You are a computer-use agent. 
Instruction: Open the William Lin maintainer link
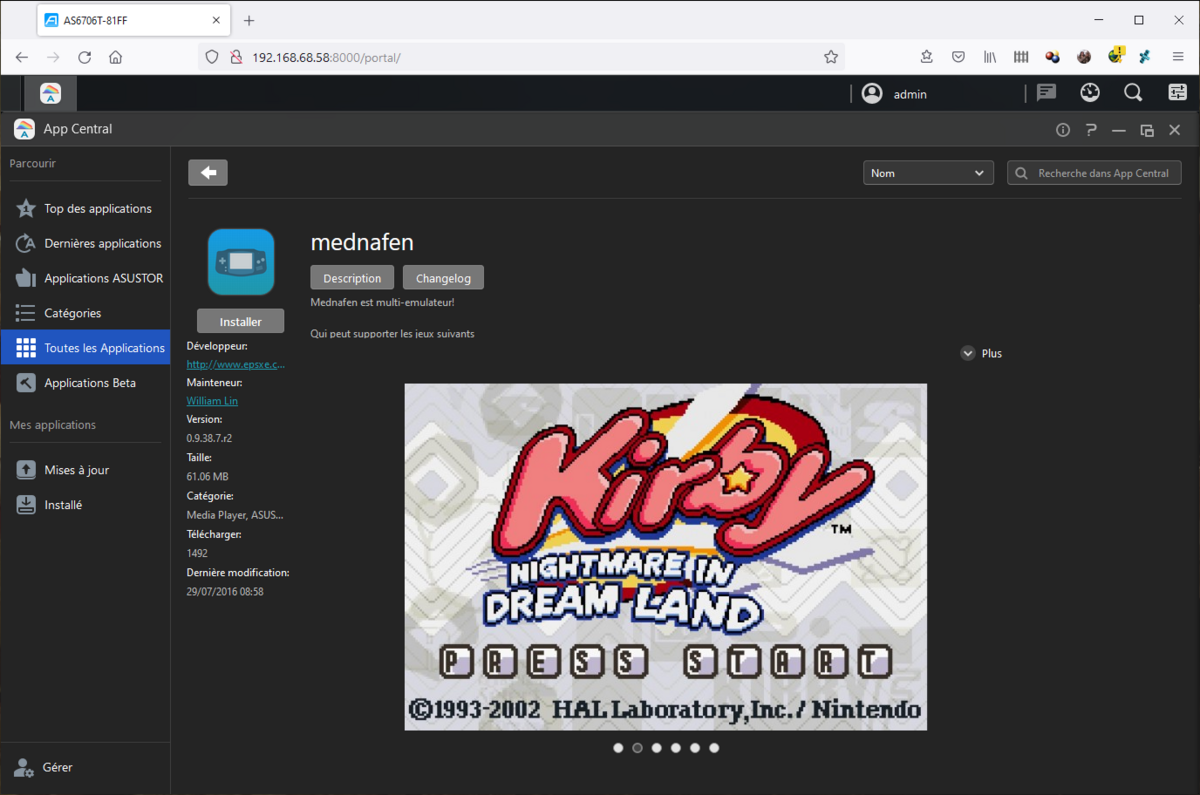coord(212,401)
